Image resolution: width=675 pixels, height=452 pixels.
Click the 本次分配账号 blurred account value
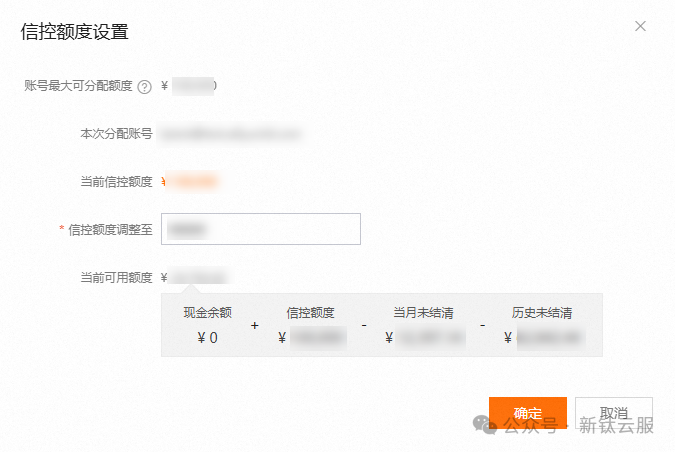pos(231,134)
